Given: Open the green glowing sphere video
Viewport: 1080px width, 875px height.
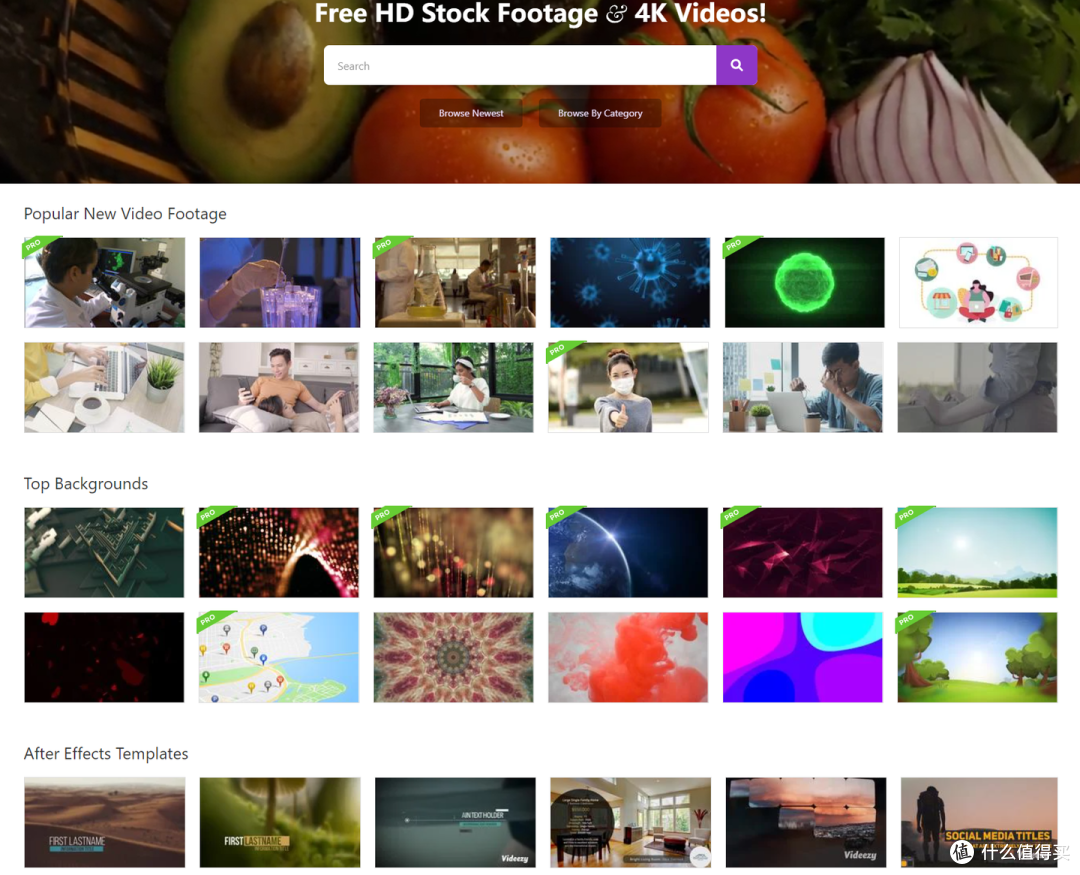Looking at the screenshot, I should pos(804,282).
